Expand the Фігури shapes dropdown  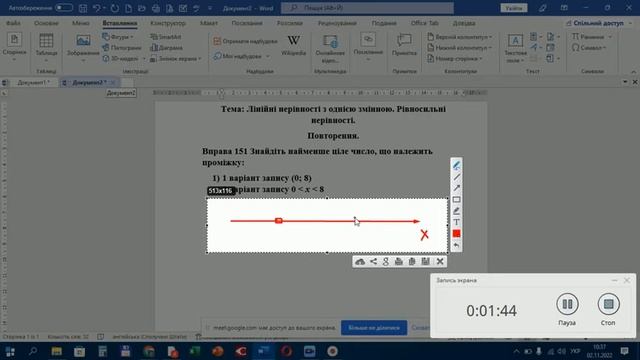[118, 37]
